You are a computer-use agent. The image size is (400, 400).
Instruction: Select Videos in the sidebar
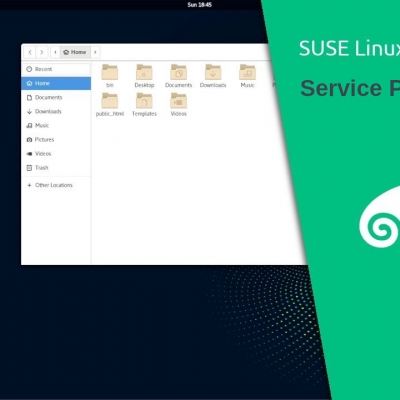pos(56,154)
